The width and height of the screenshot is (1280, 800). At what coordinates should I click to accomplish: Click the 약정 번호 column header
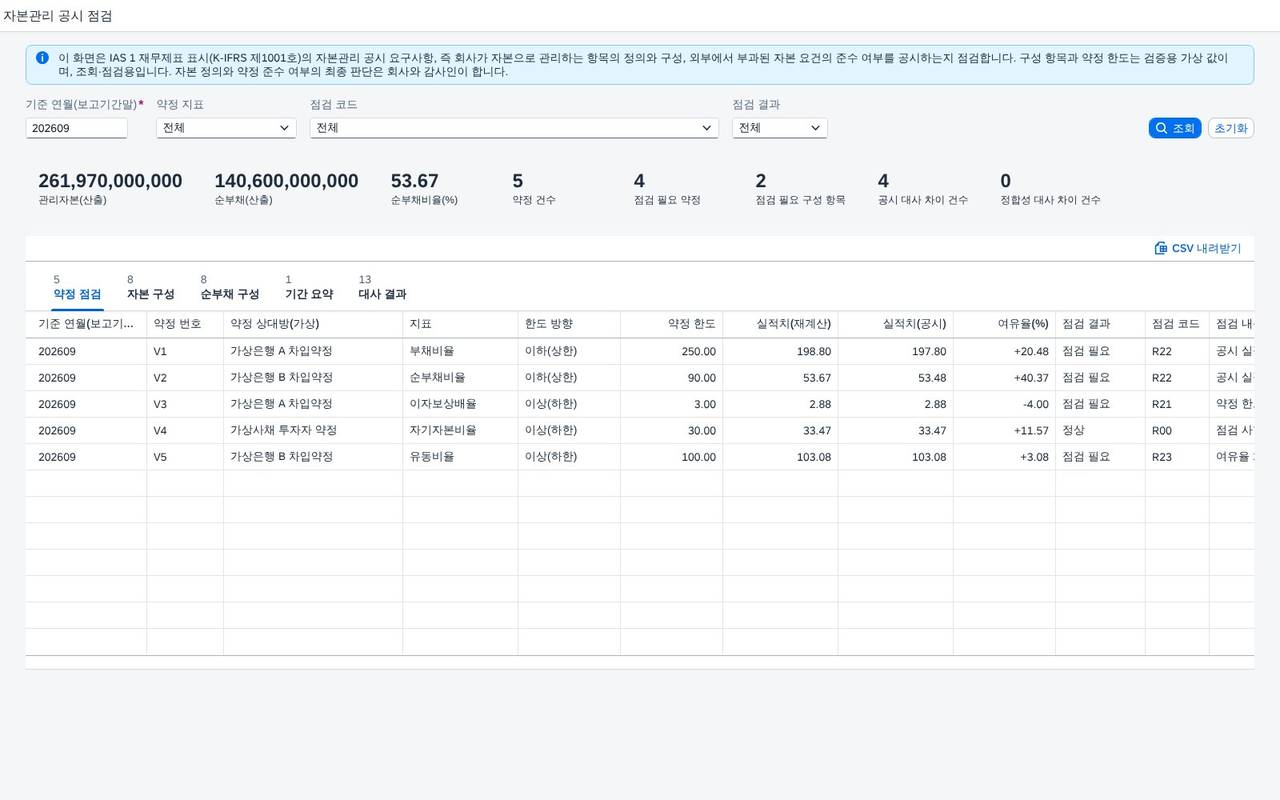(x=185, y=324)
